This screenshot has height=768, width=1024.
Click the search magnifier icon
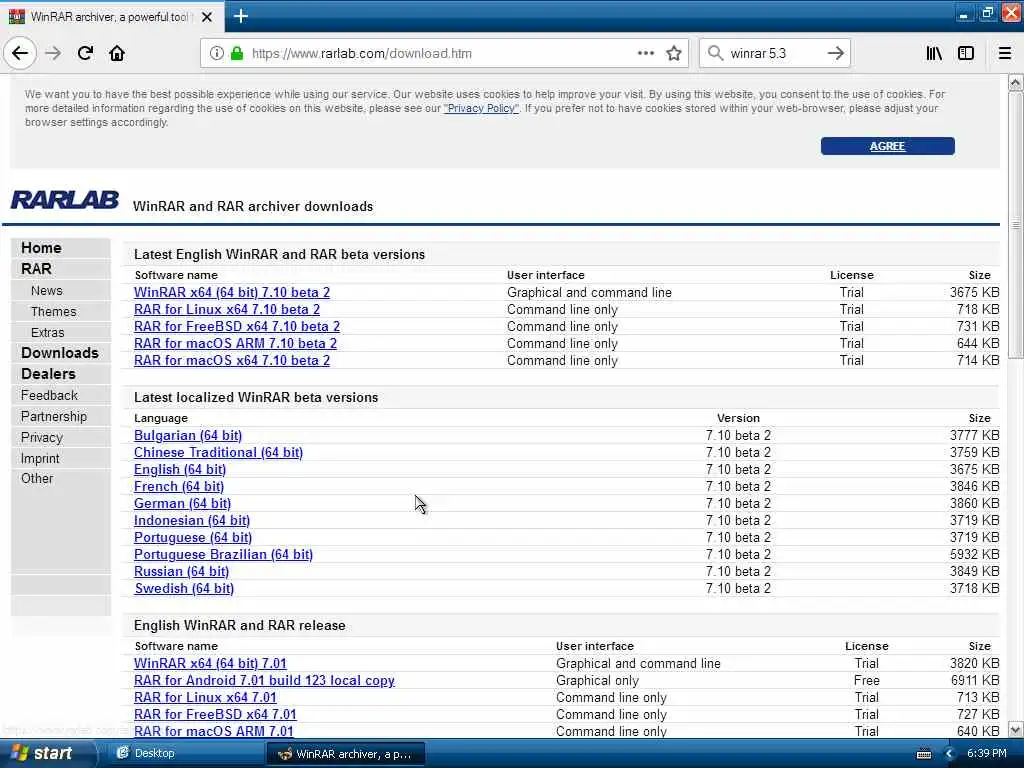click(716, 53)
